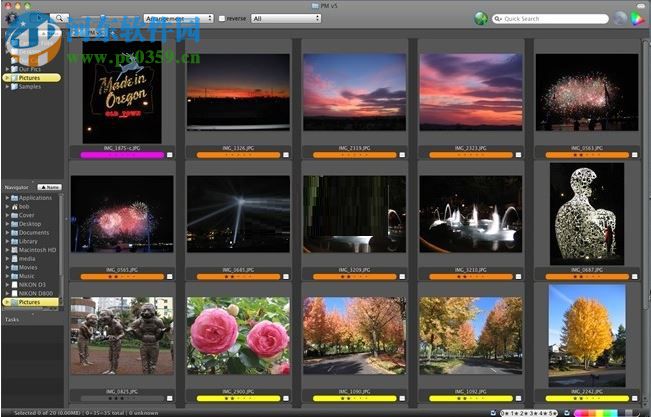Click the green globe icon beside Quick Search
Screen dimensions: 651x417
point(481,18)
